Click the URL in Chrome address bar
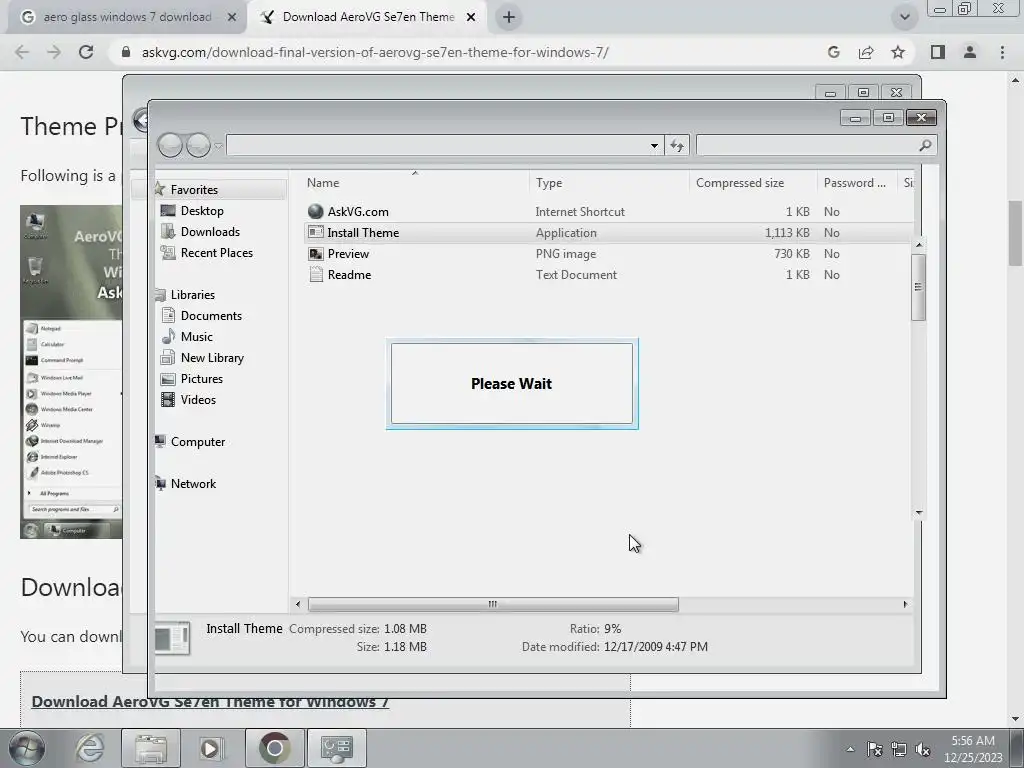Viewport: 1024px width, 768px height. tap(376, 52)
